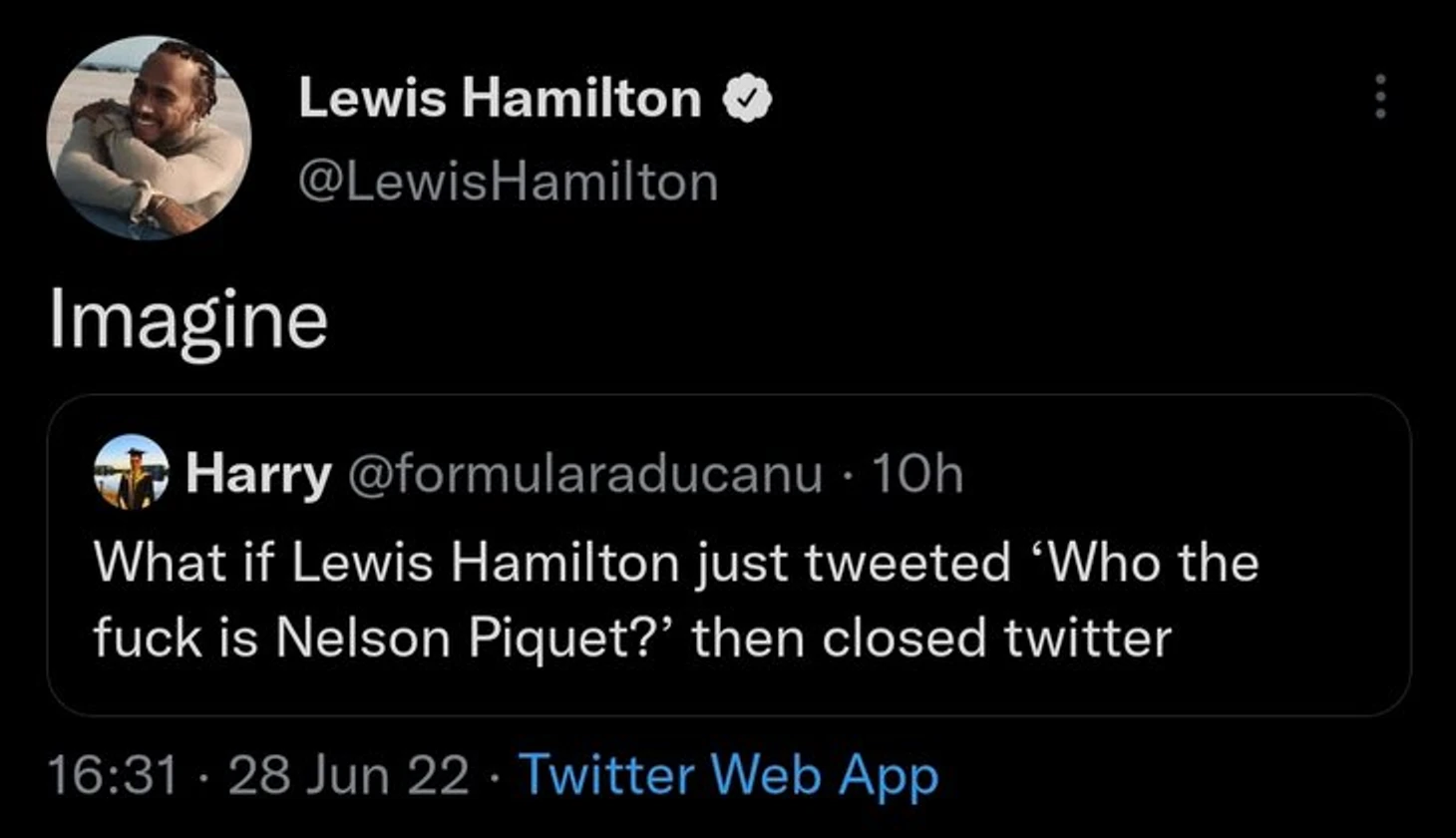Screen dimensions: 1456x838
Task: Click the 16:31 time of the tweet
Action: click(x=113, y=775)
